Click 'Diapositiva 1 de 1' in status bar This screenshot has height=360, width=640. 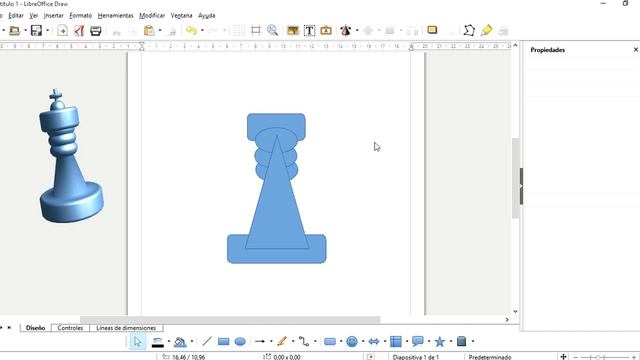pos(416,357)
